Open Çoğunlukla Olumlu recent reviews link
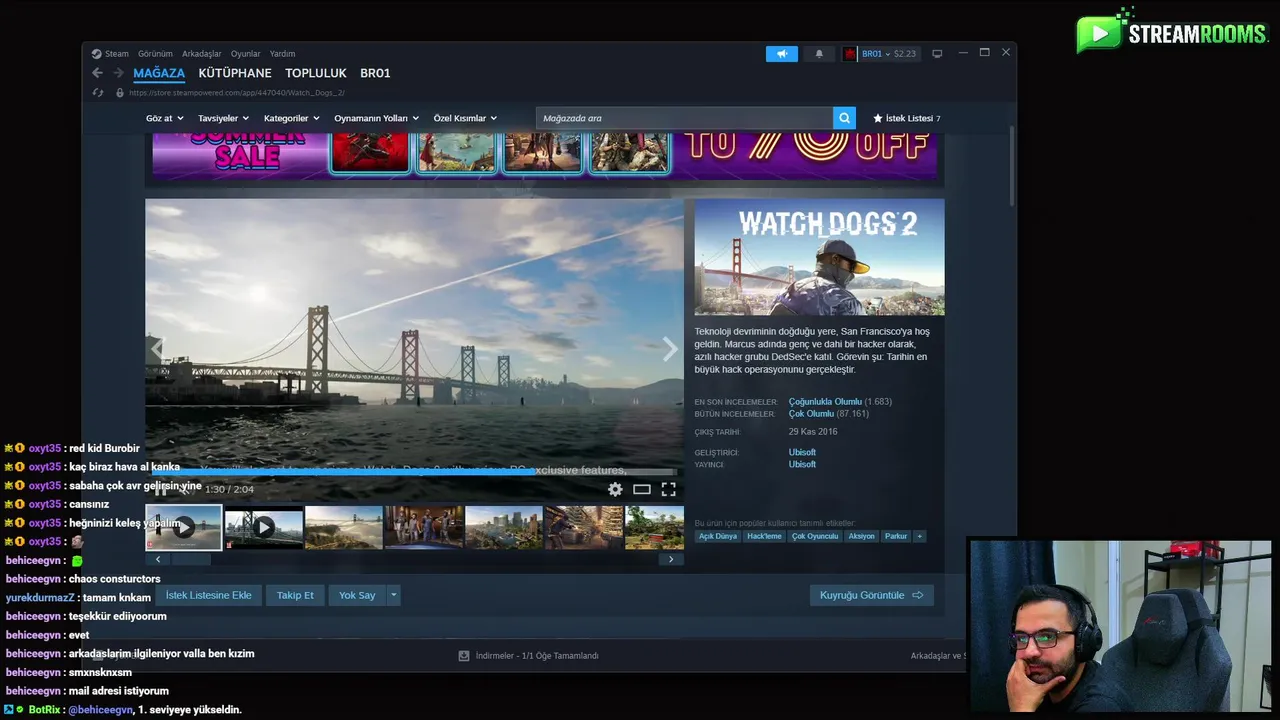 pyautogui.click(x=825, y=401)
